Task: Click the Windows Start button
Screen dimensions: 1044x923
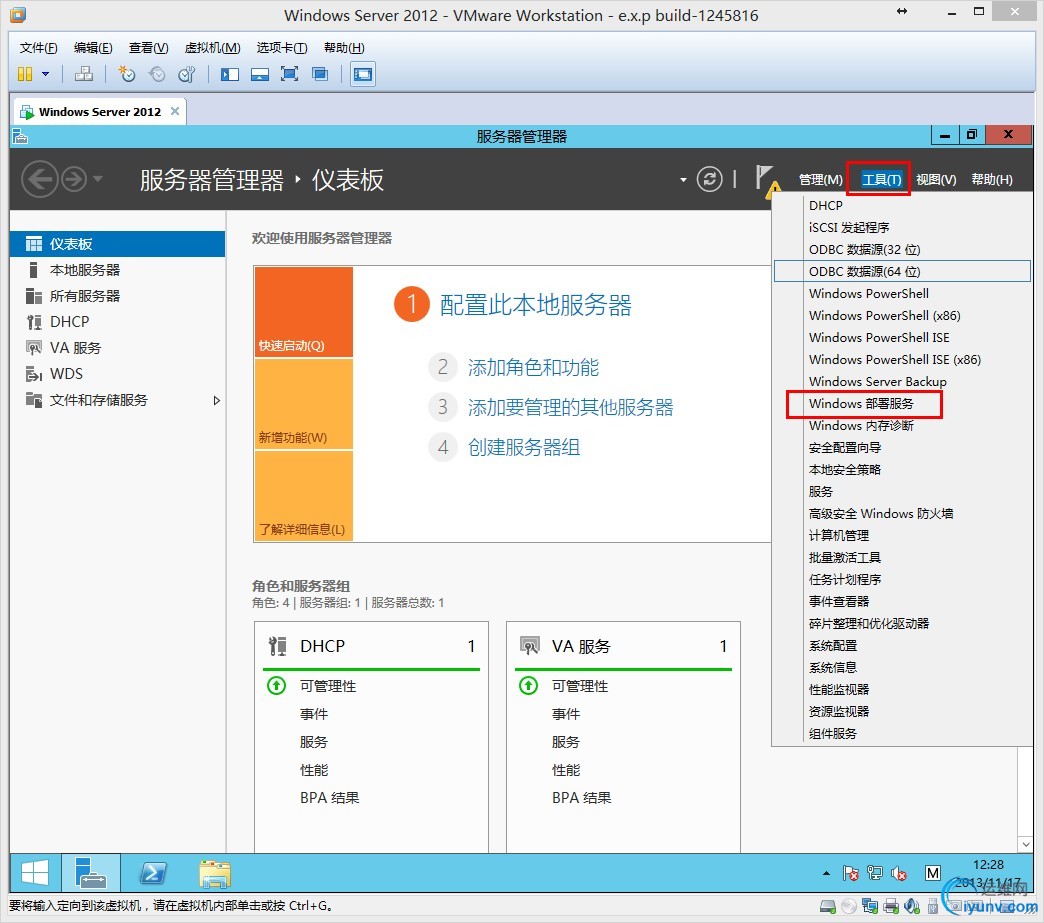Action: (x=35, y=873)
